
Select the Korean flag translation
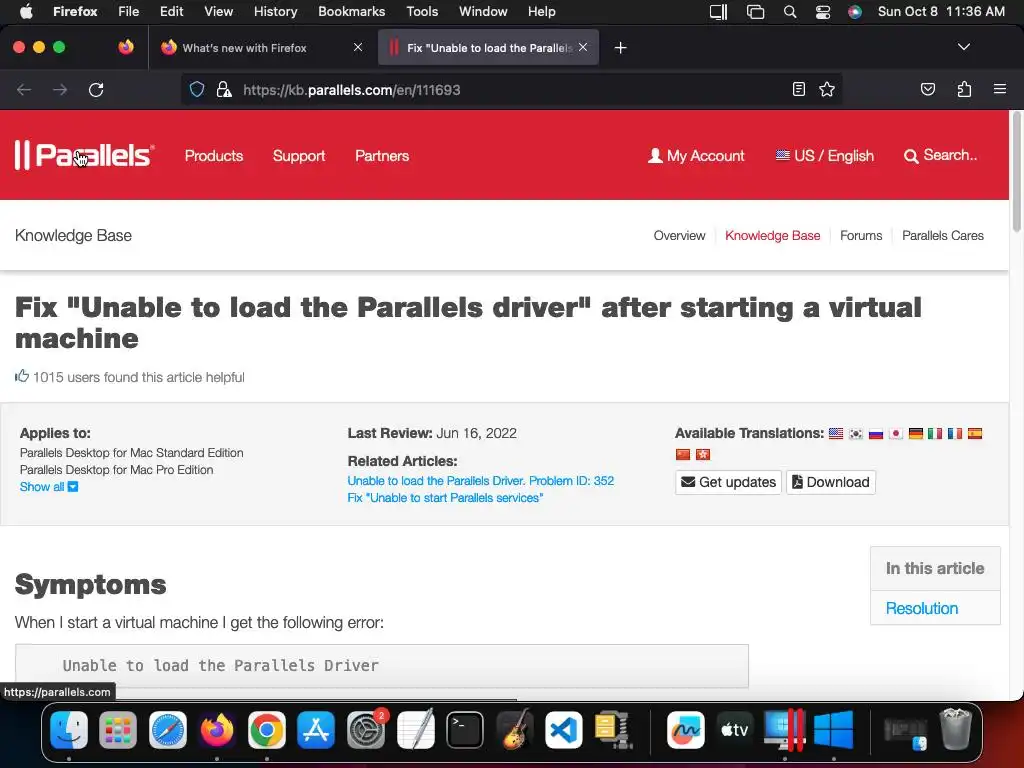(856, 434)
